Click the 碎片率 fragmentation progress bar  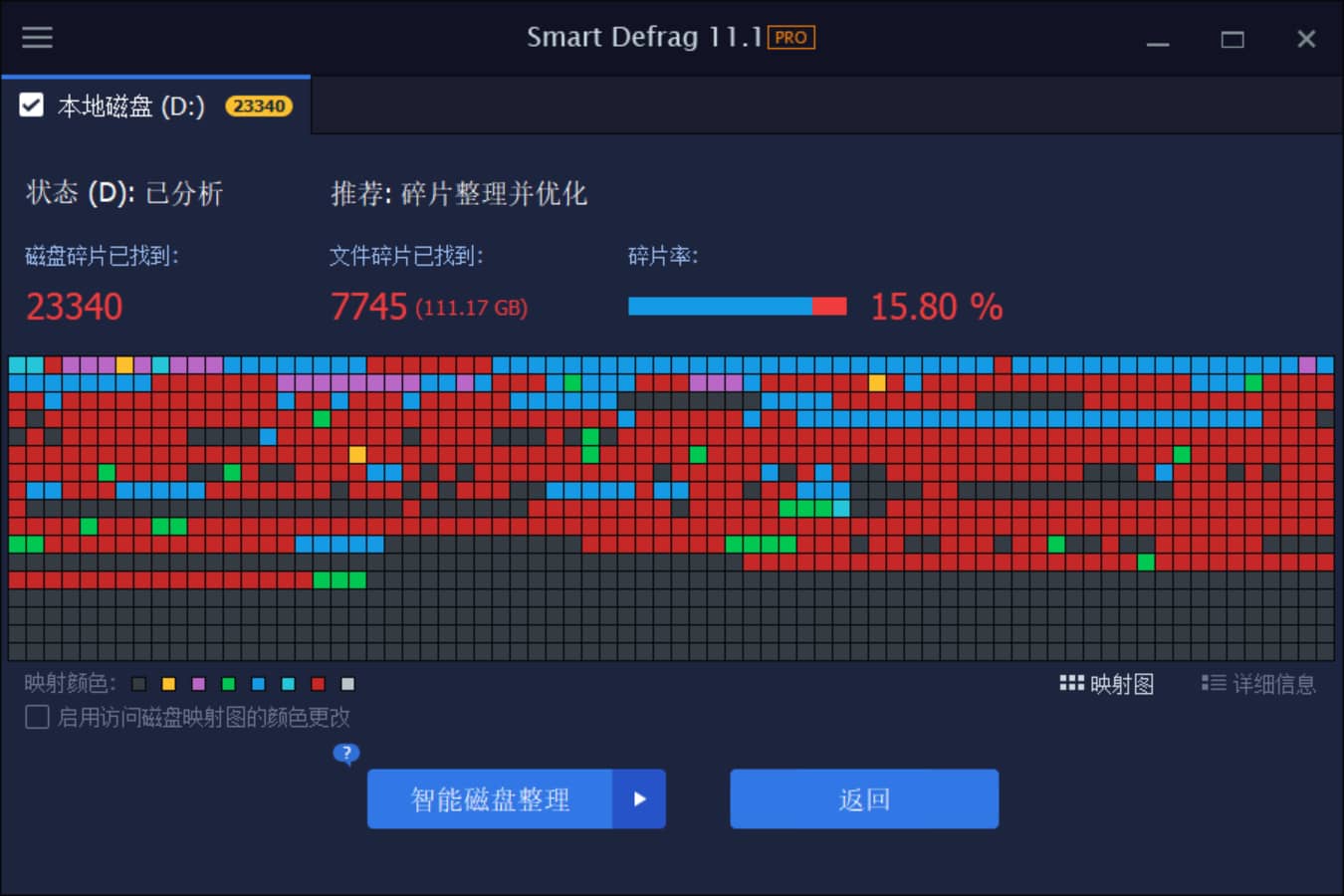tap(738, 307)
